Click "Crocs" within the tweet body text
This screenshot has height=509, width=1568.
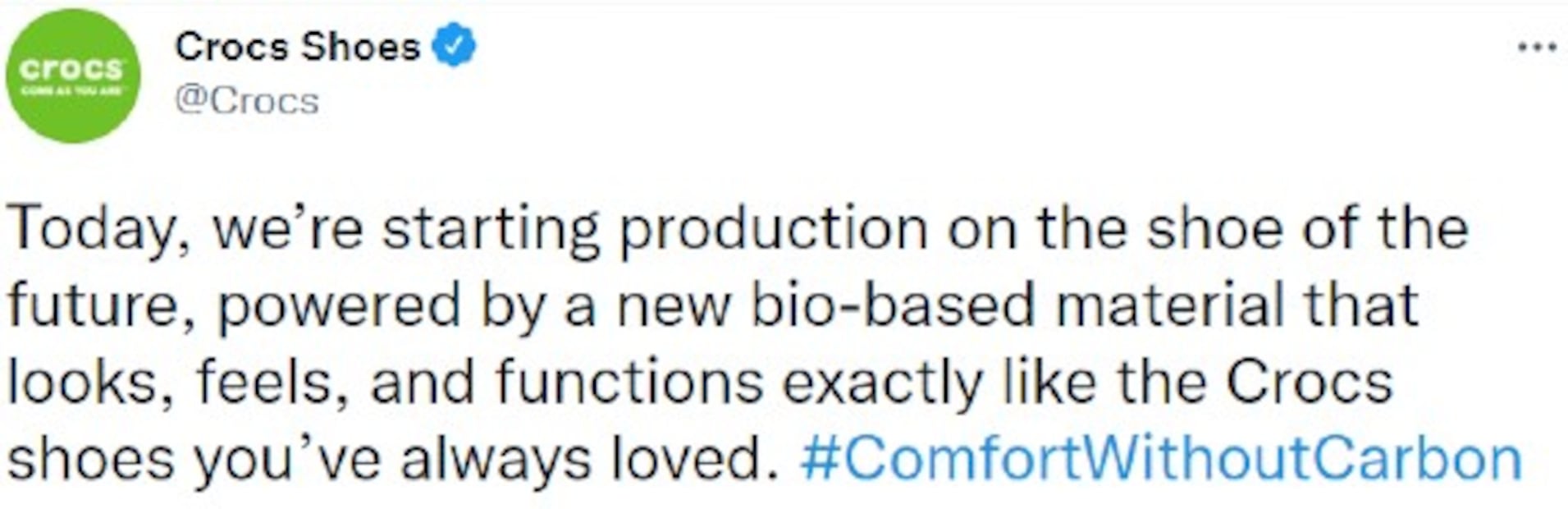[x=1310, y=382]
